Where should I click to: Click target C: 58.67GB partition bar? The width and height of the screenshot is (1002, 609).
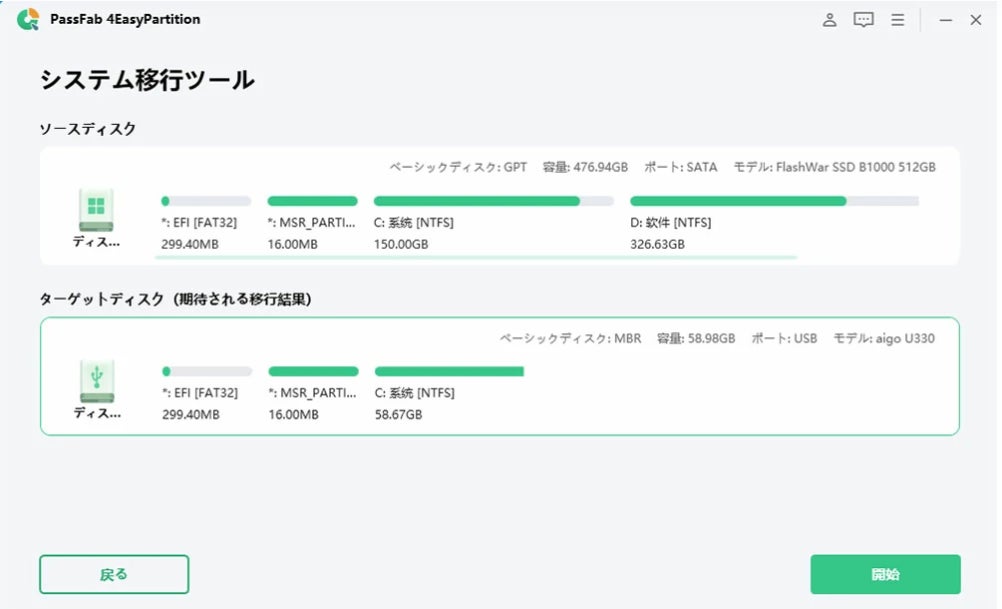pyautogui.click(x=449, y=371)
